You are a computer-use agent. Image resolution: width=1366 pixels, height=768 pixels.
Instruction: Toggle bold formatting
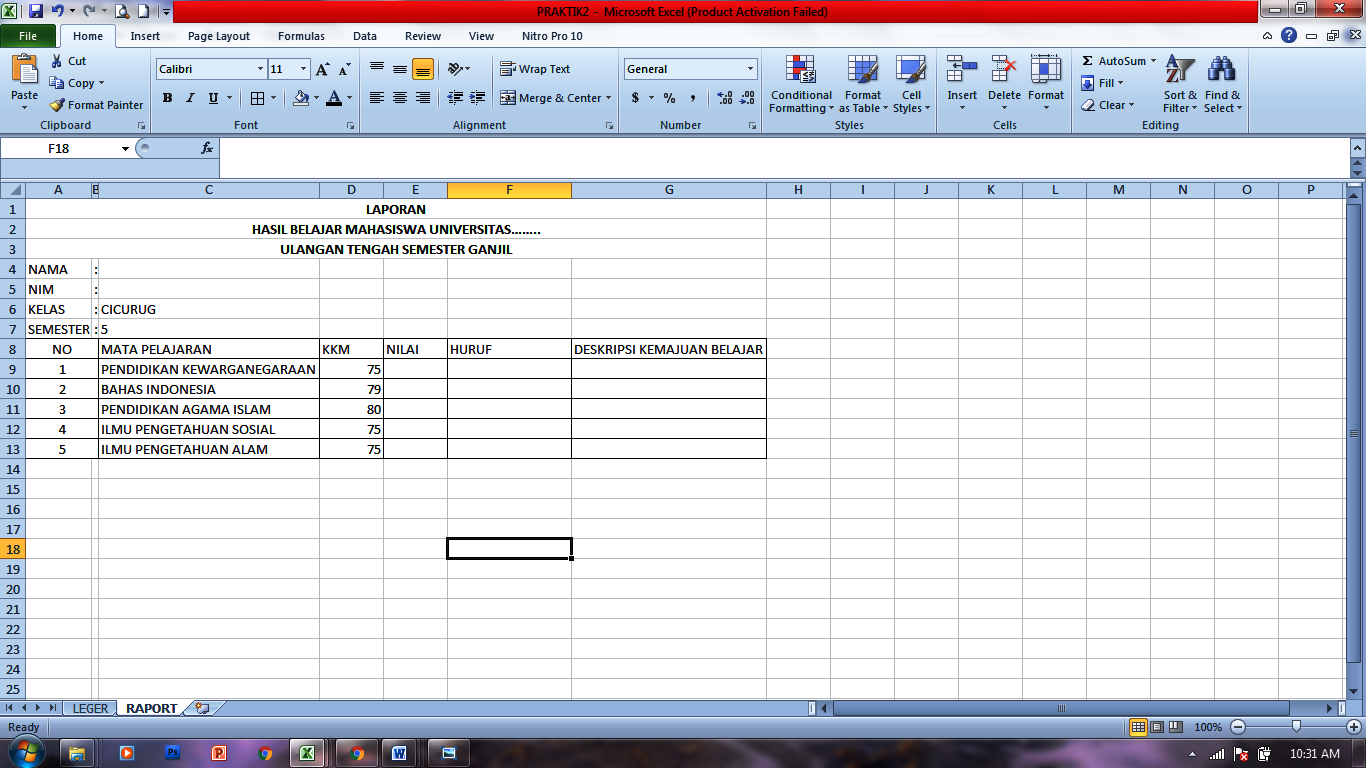(x=167, y=99)
